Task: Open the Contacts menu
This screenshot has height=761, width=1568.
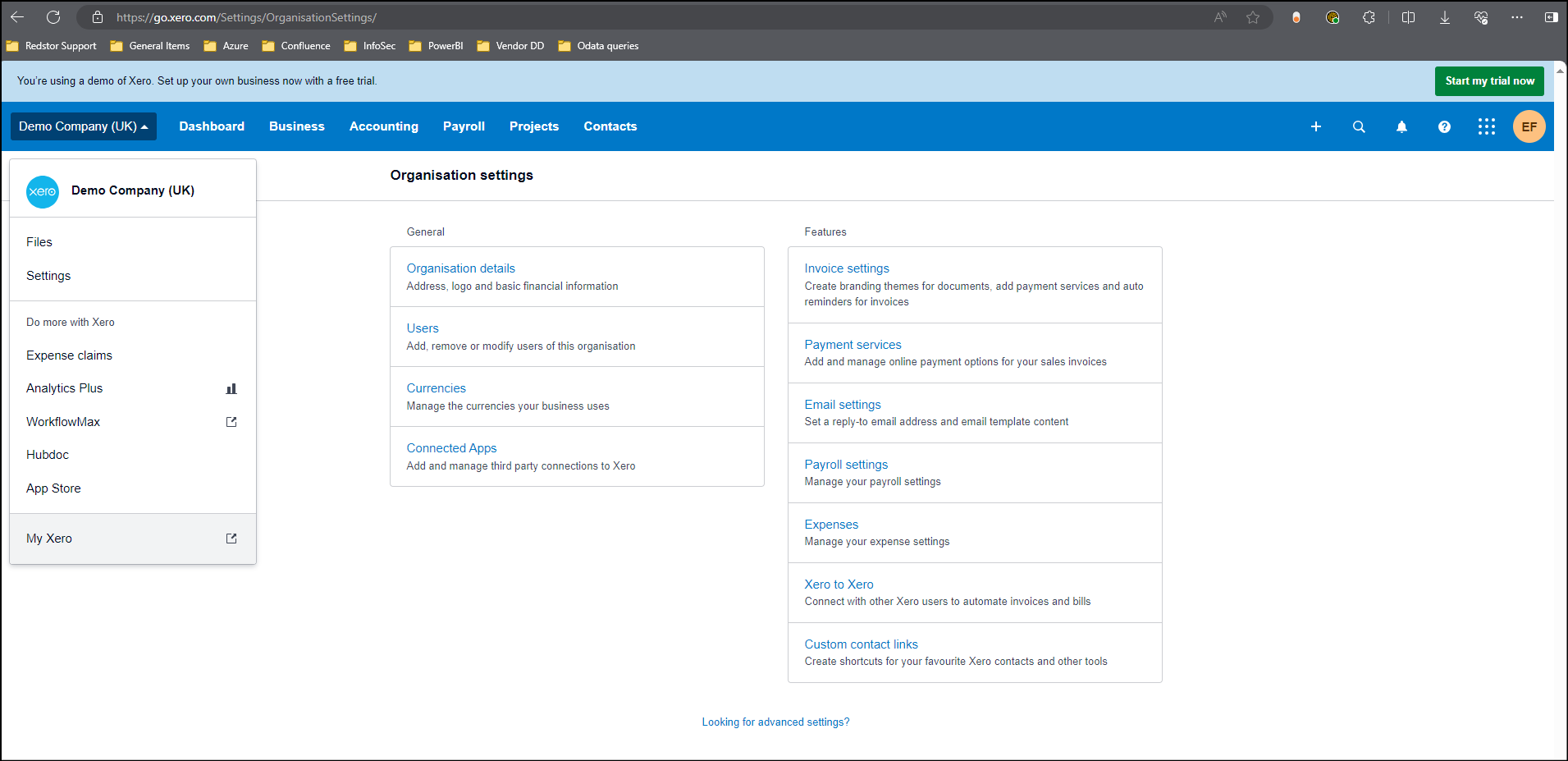Action: 610,126
